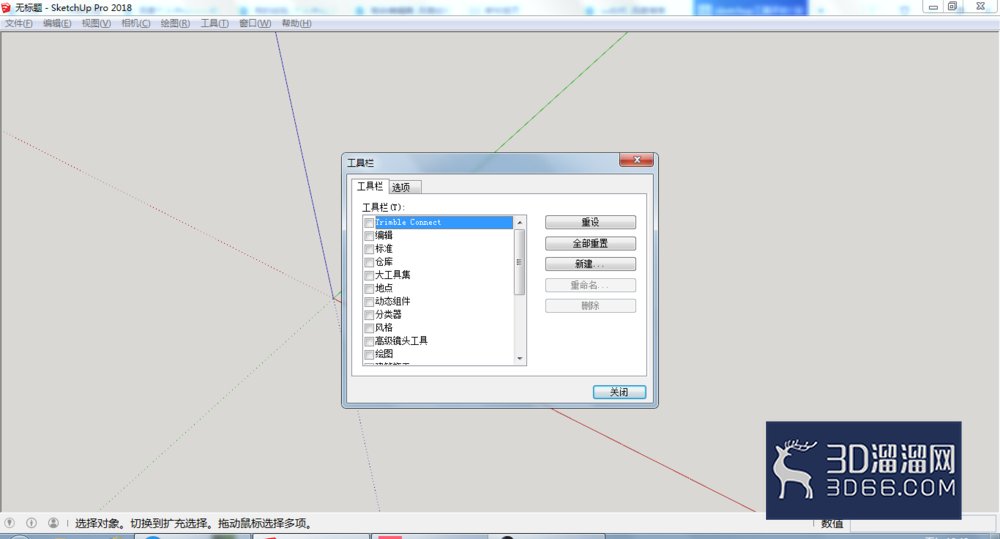The image size is (1000, 539).
Task: Enable the 编辑 toolbar checkbox
Action: tap(369, 236)
